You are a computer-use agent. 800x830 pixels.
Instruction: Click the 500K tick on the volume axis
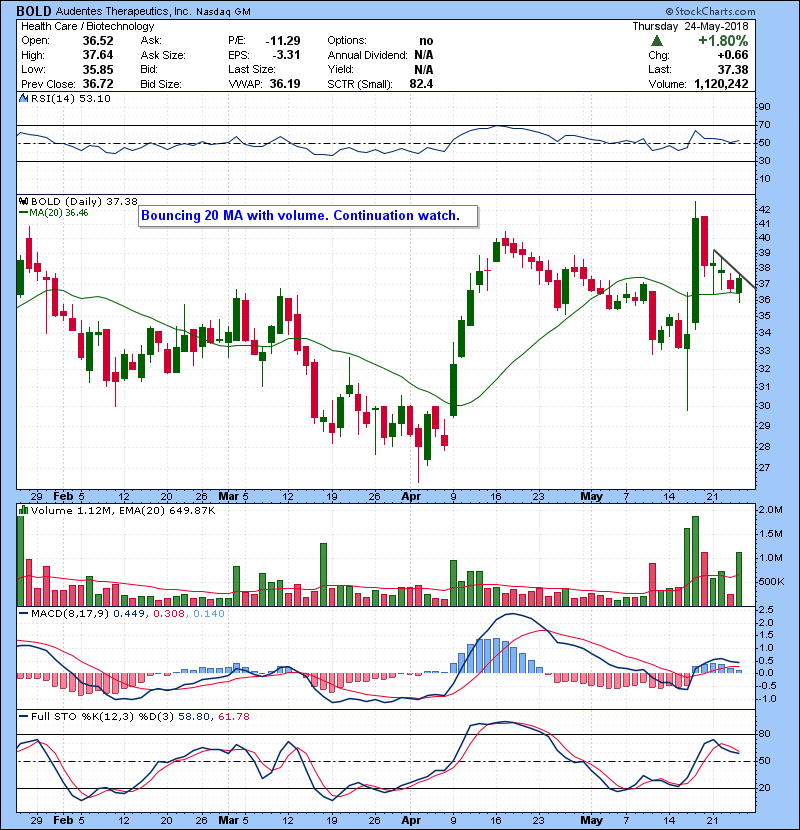771,582
